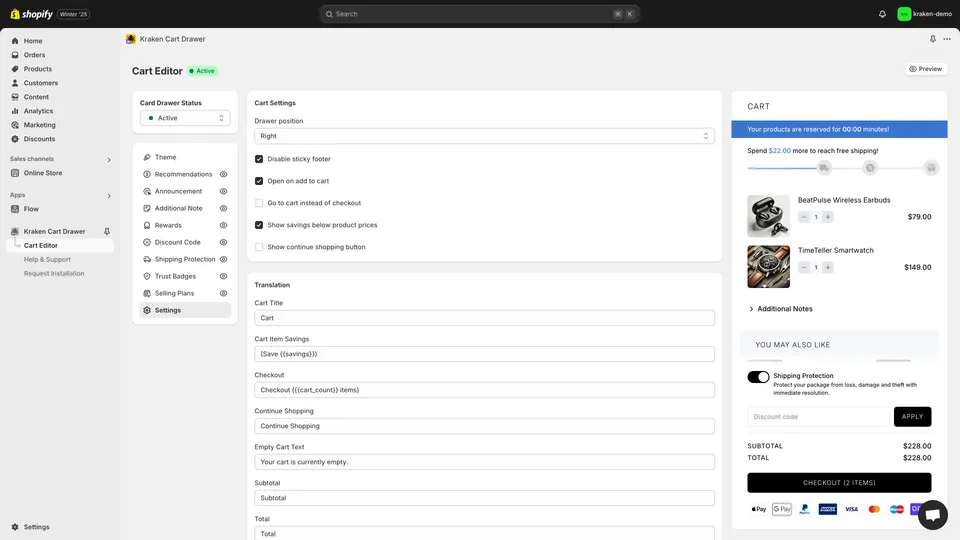Screen dimensions: 960x540
Task: Toggle visibility of Recommendations section
Action: click(x=224, y=174)
